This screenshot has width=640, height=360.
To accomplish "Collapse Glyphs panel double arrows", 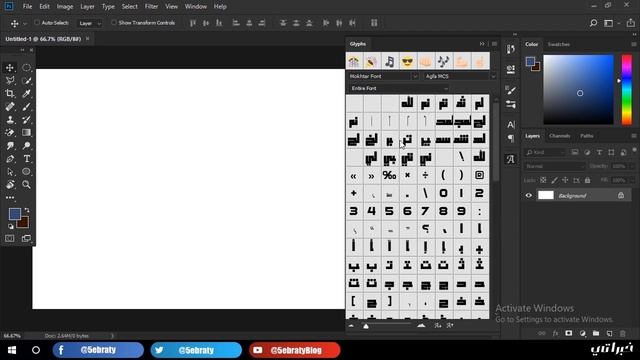I will (482, 44).
